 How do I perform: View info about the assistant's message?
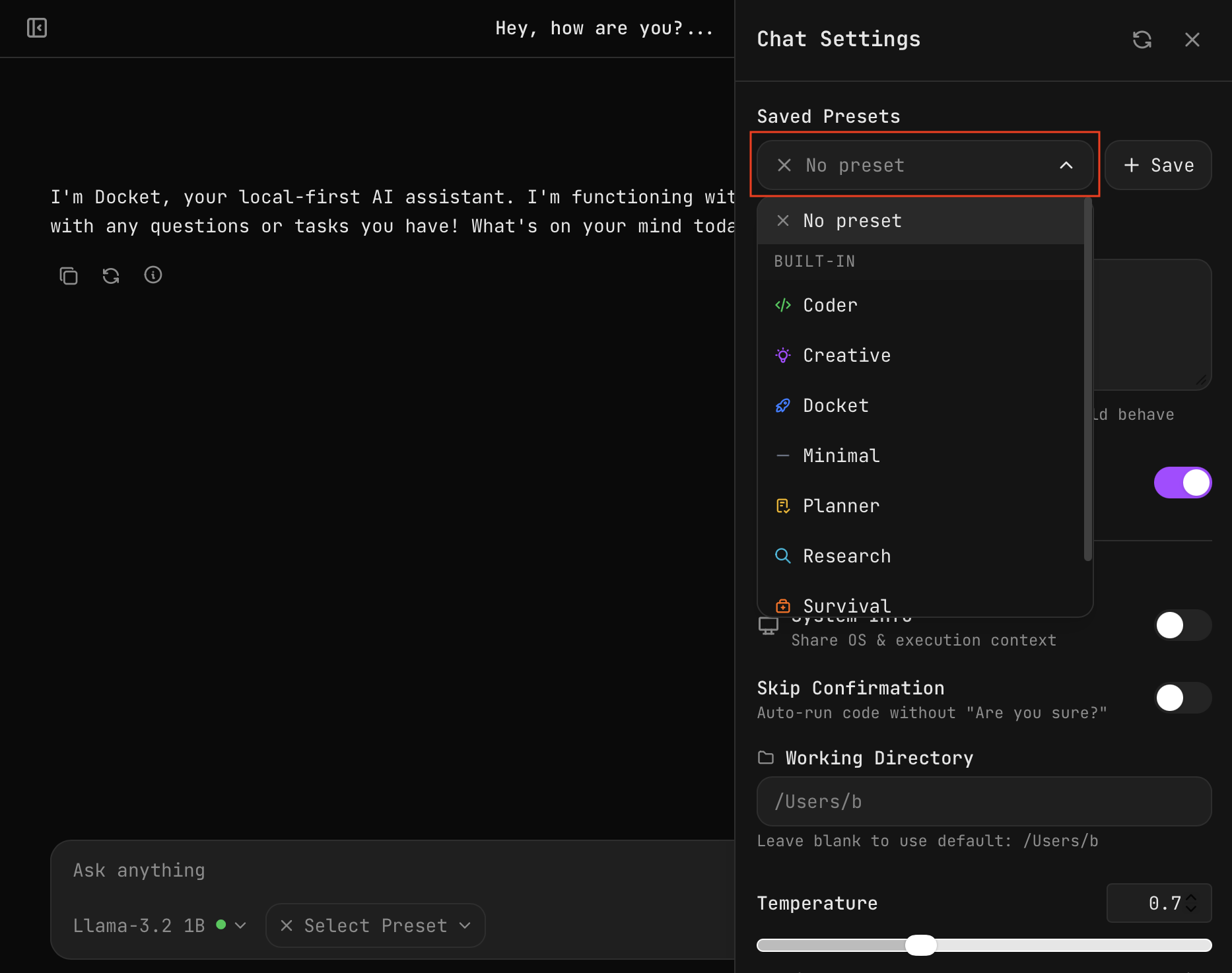[153, 275]
